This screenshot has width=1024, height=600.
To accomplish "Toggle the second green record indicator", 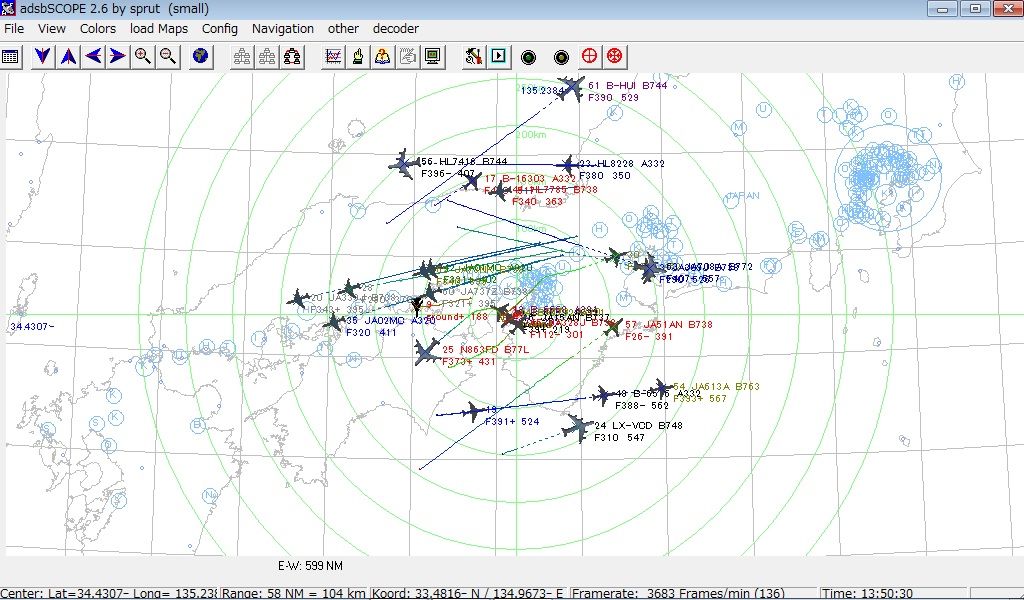I will (x=559, y=57).
